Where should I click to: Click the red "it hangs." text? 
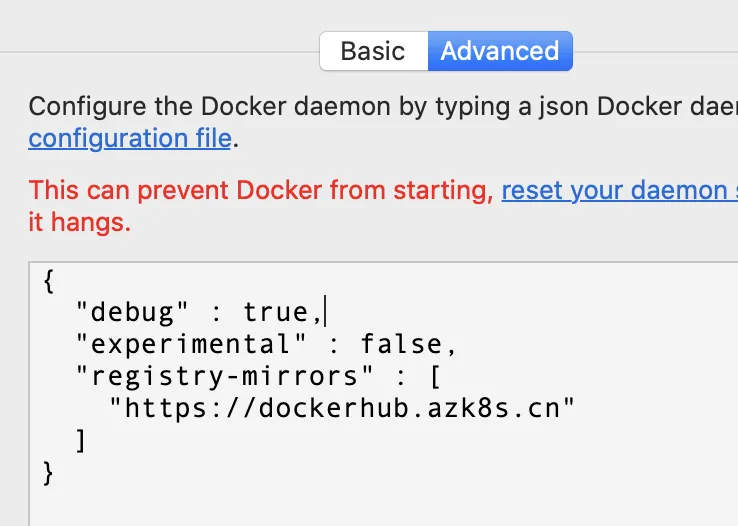pos(80,222)
